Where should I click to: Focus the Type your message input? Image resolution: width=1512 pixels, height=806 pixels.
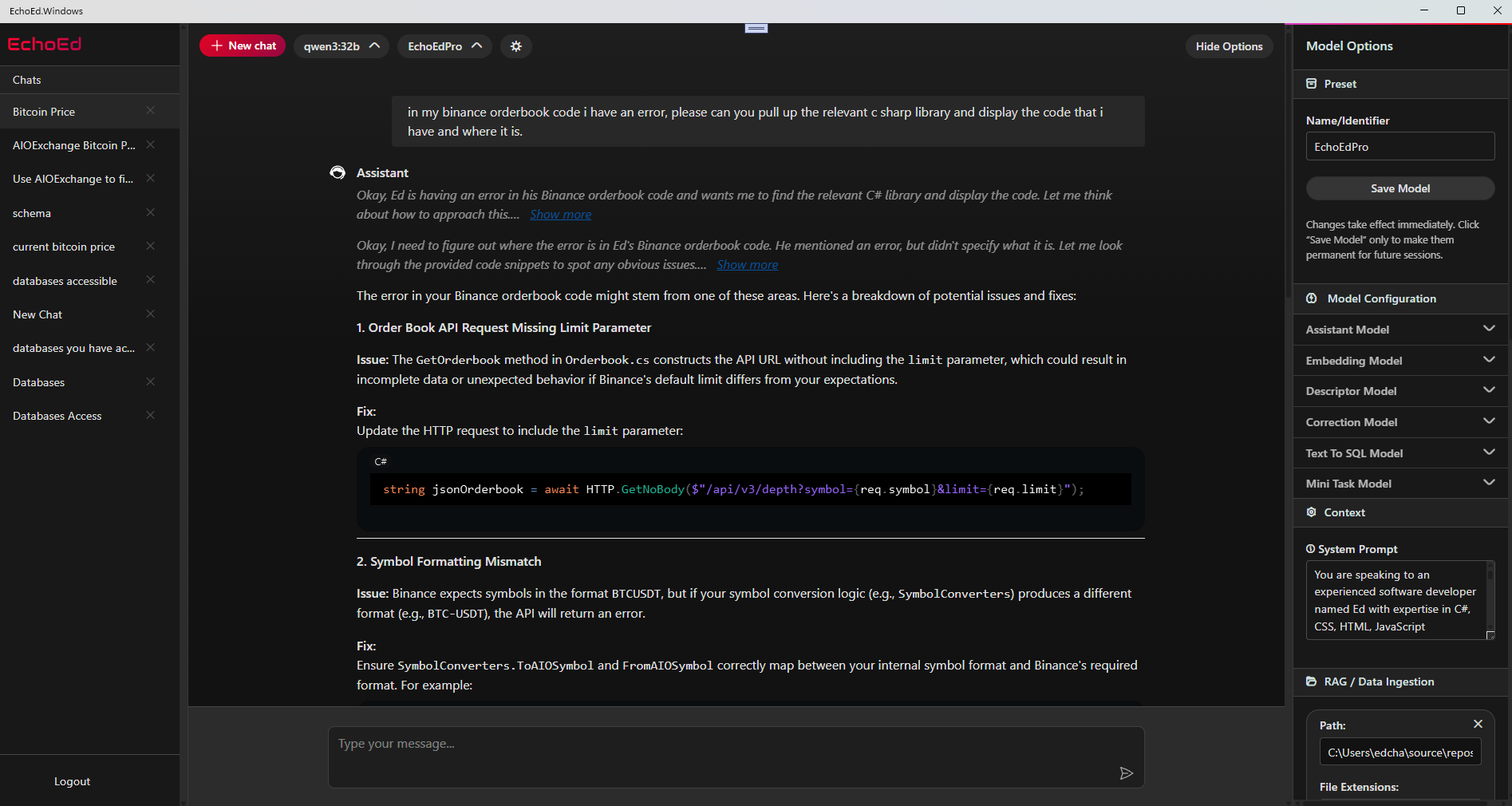[x=718, y=756]
